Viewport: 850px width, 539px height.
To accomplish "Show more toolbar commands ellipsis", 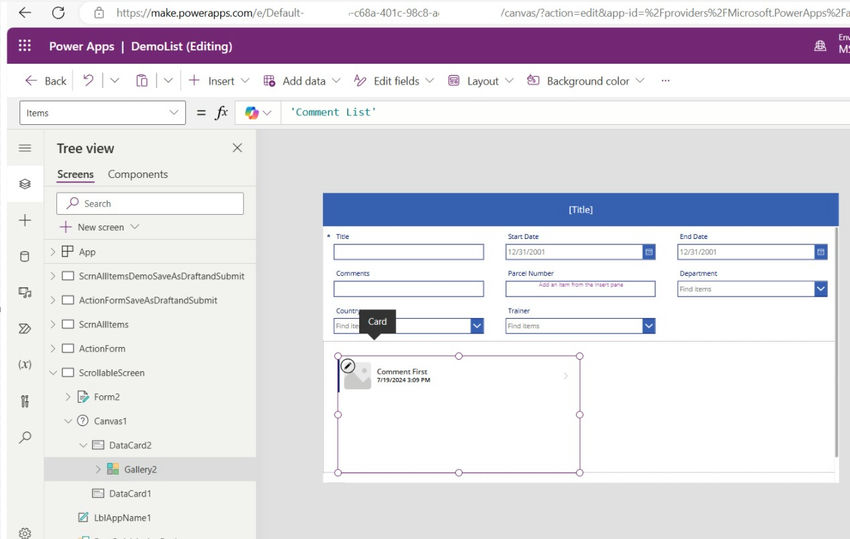I will (665, 81).
